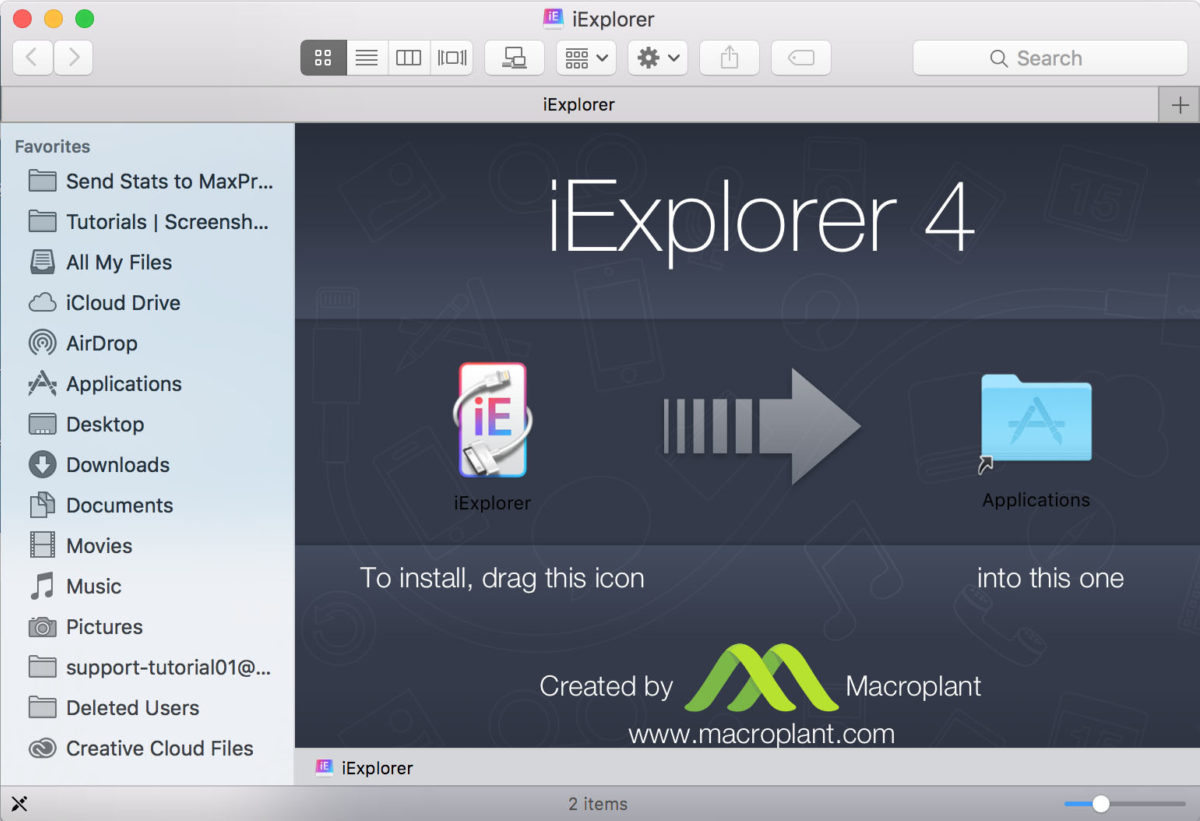The height and width of the screenshot is (821, 1200).
Task: Open the item arrangement dropdown
Action: [x=586, y=58]
